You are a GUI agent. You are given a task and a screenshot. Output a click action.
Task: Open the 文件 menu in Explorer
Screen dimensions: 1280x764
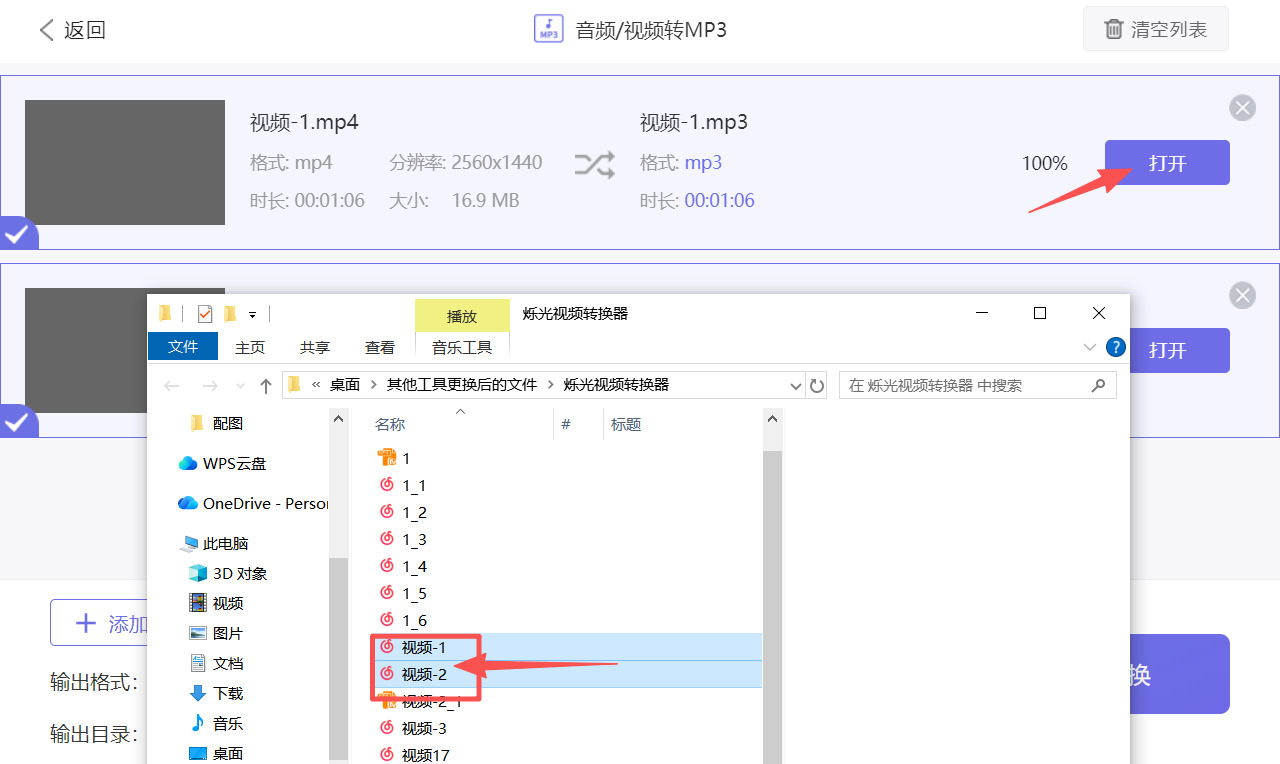[x=183, y=347]
